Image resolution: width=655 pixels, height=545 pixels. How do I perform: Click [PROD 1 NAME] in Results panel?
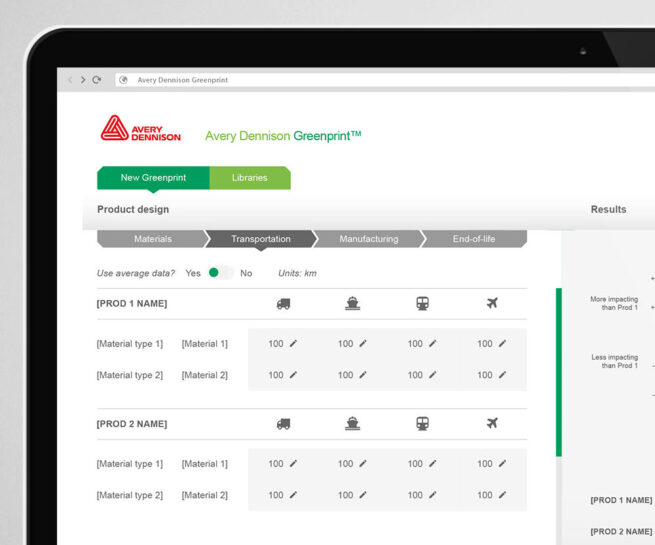click(621, 500)
